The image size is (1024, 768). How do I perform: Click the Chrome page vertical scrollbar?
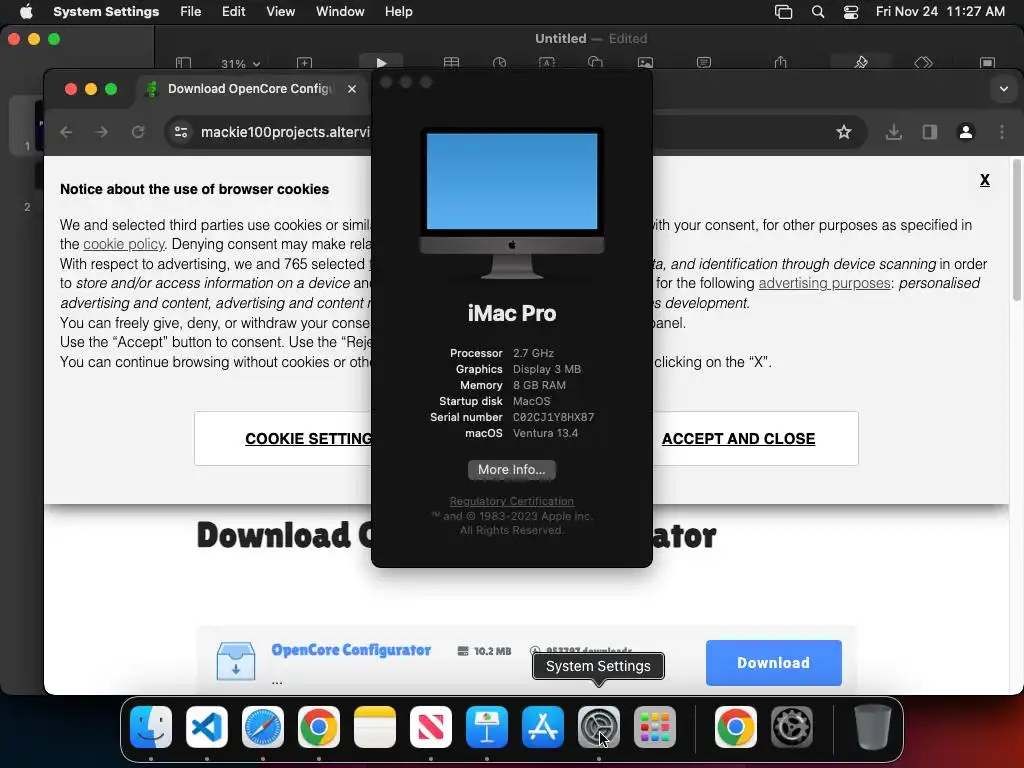point(1016,229)
